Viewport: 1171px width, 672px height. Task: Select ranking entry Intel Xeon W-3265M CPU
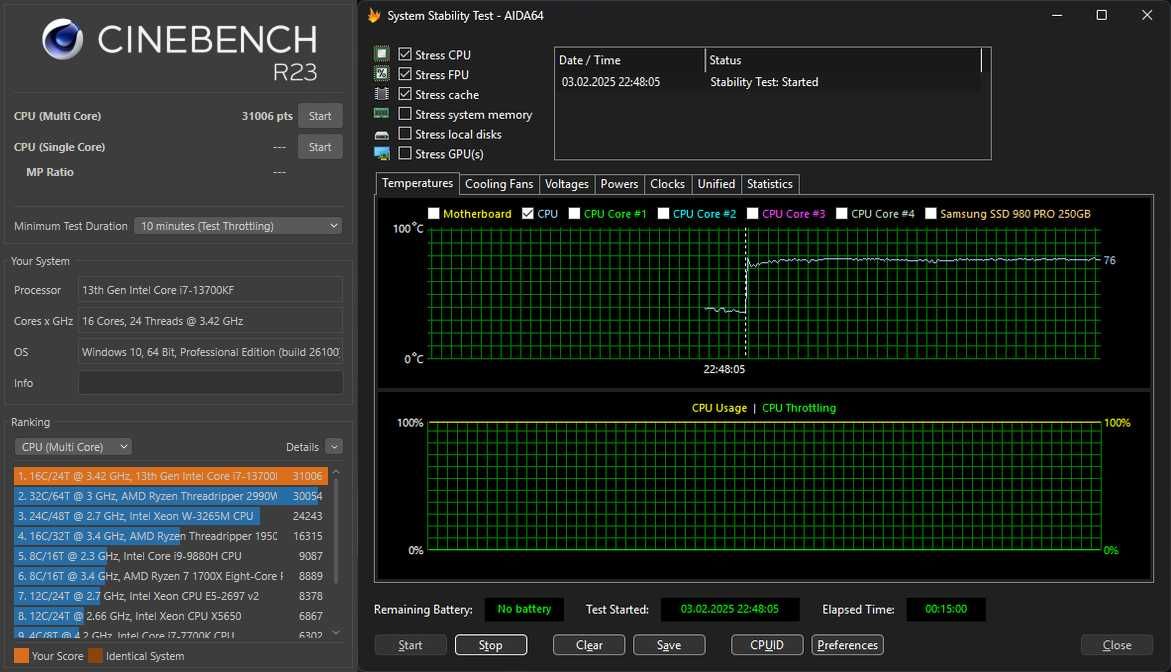(x=170, y=516)
